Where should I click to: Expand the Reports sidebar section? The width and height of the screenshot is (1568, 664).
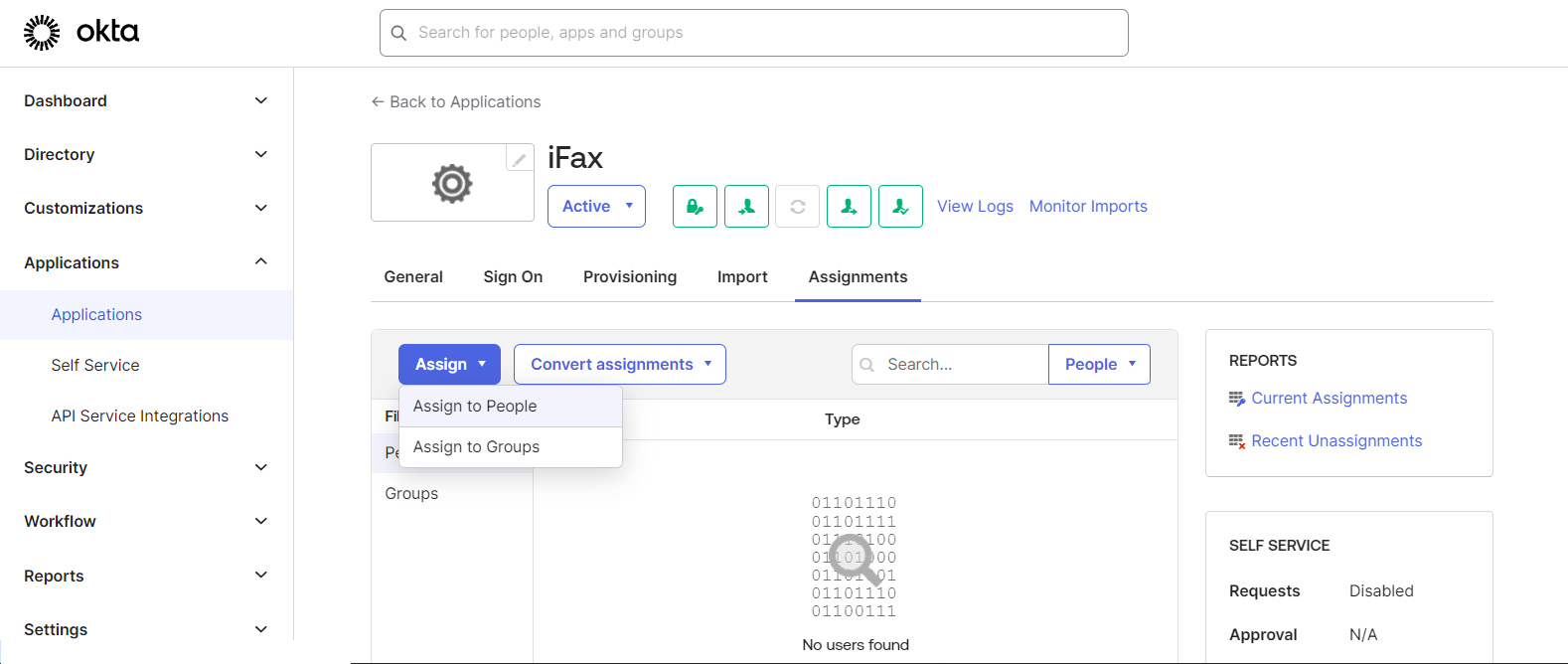tap(146, 576)
